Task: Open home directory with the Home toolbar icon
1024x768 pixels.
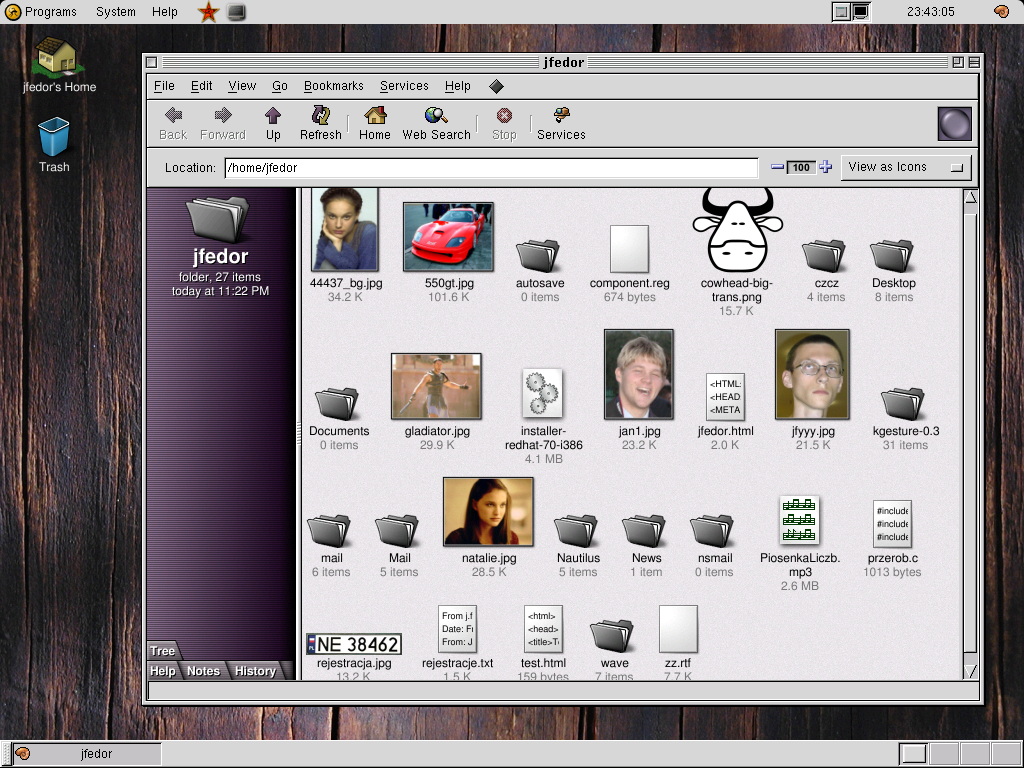Action: pyautogui.click(x=374, y=122)
